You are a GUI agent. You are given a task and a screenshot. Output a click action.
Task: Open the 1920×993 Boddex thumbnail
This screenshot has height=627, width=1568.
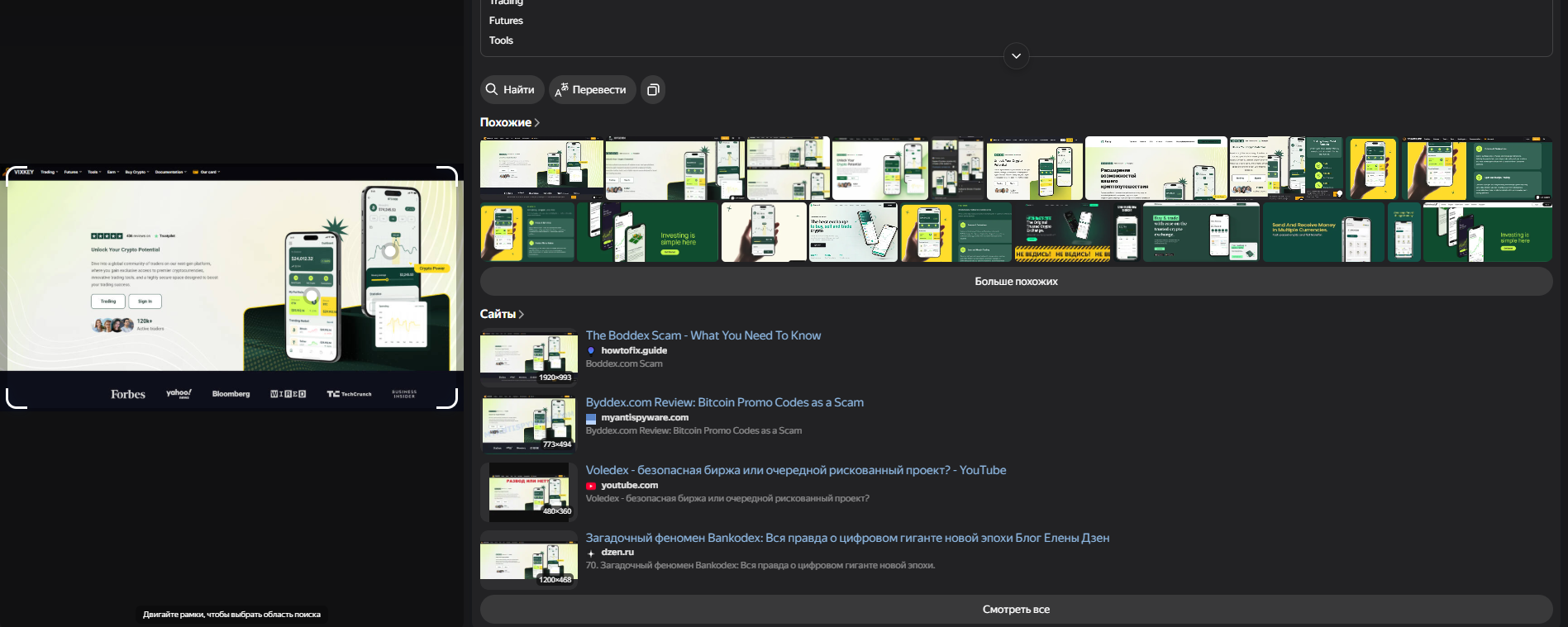coord(529,358)
